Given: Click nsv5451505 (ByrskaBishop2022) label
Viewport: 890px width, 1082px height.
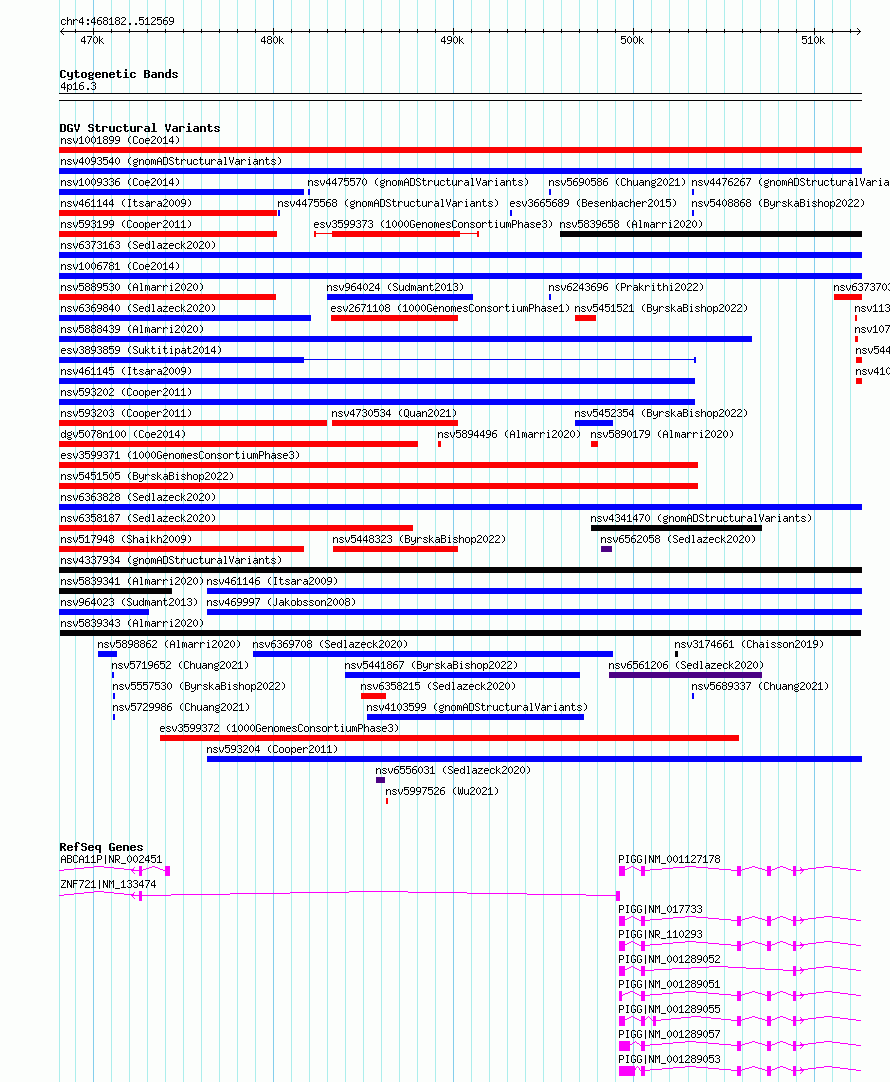Looking at the screenshot, I should point(147,477).
